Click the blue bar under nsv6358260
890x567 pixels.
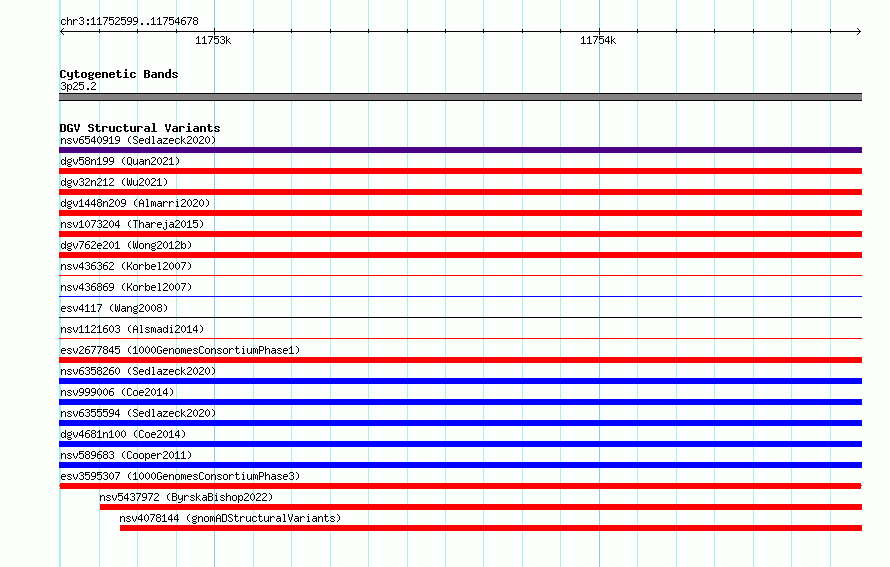[x=460, y=381]
